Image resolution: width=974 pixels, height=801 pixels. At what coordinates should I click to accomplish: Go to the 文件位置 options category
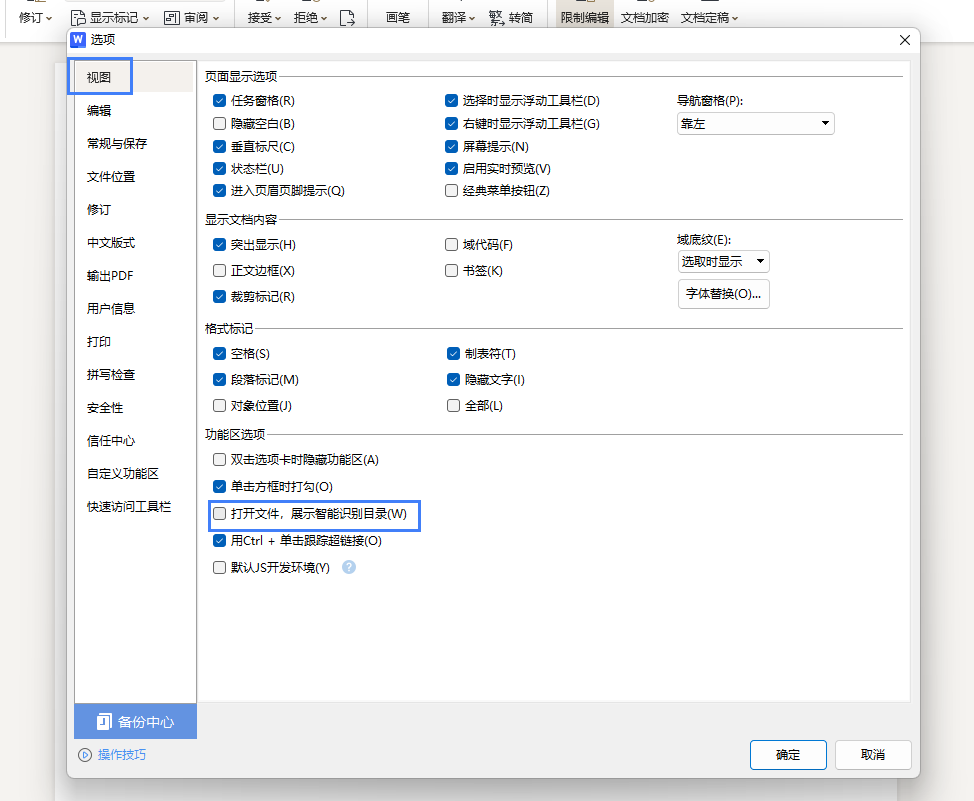coord(111,176)
